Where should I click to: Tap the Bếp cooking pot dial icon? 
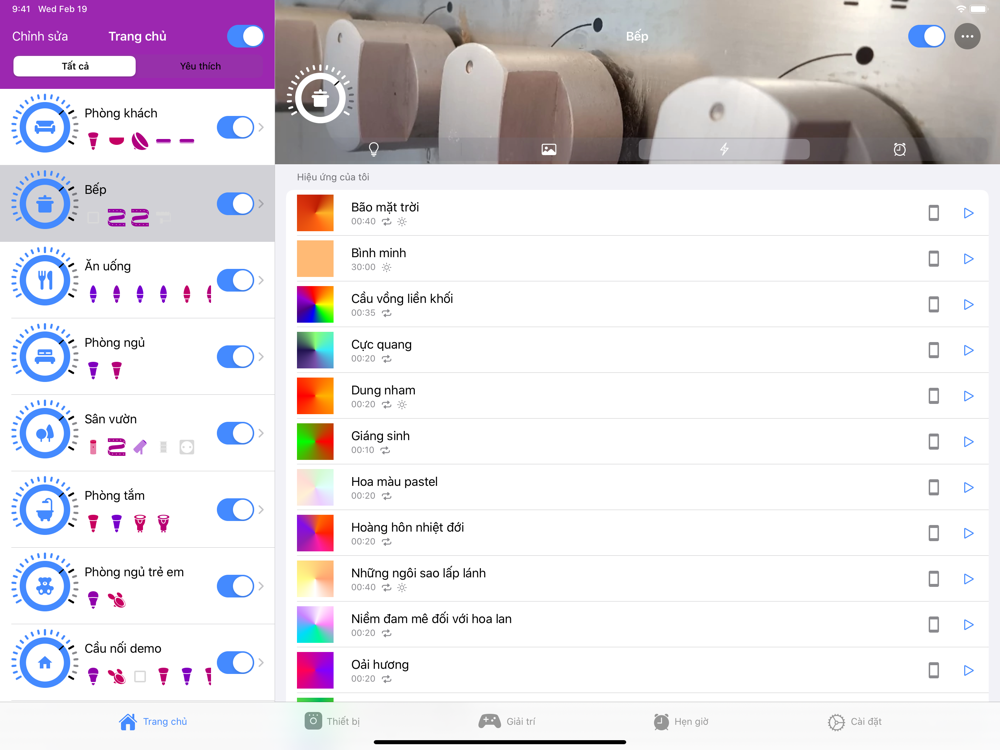pyautogui.click(x=44, y=204)
